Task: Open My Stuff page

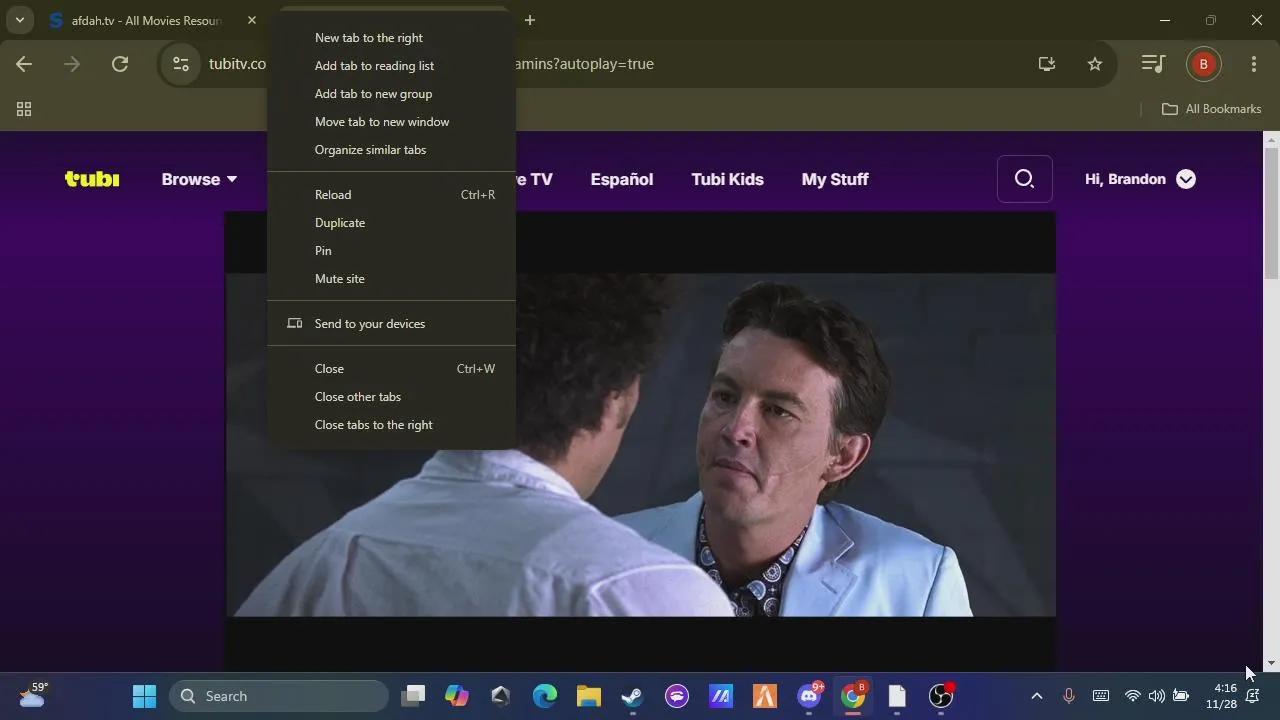Action: [x=835, y=179]
